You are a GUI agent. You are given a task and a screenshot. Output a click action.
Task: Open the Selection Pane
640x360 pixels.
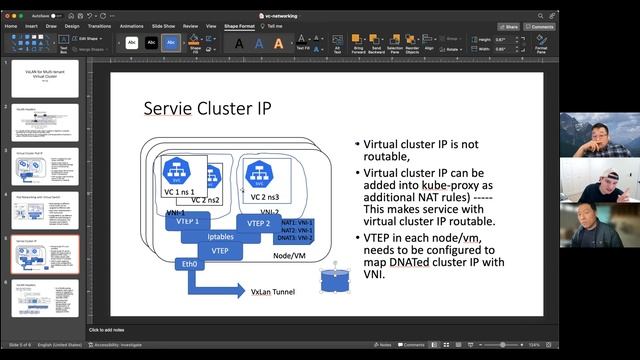point(395,44)
